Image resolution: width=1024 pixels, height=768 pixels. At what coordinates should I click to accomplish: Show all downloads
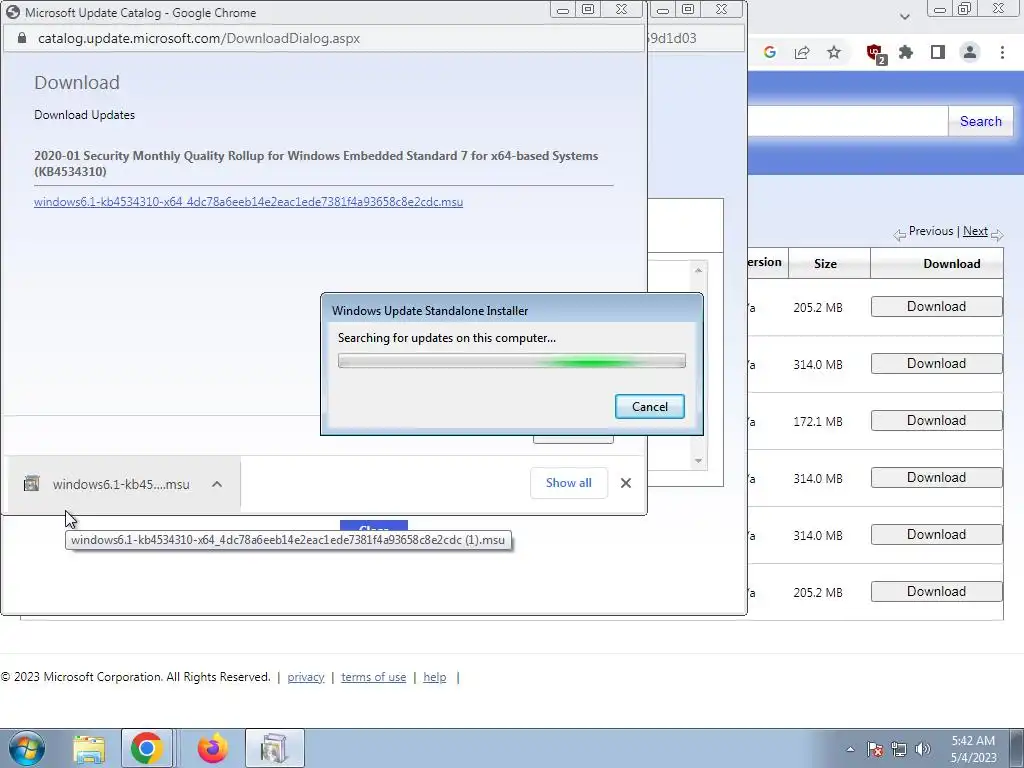pyautogui.click(x=569, y=483)
